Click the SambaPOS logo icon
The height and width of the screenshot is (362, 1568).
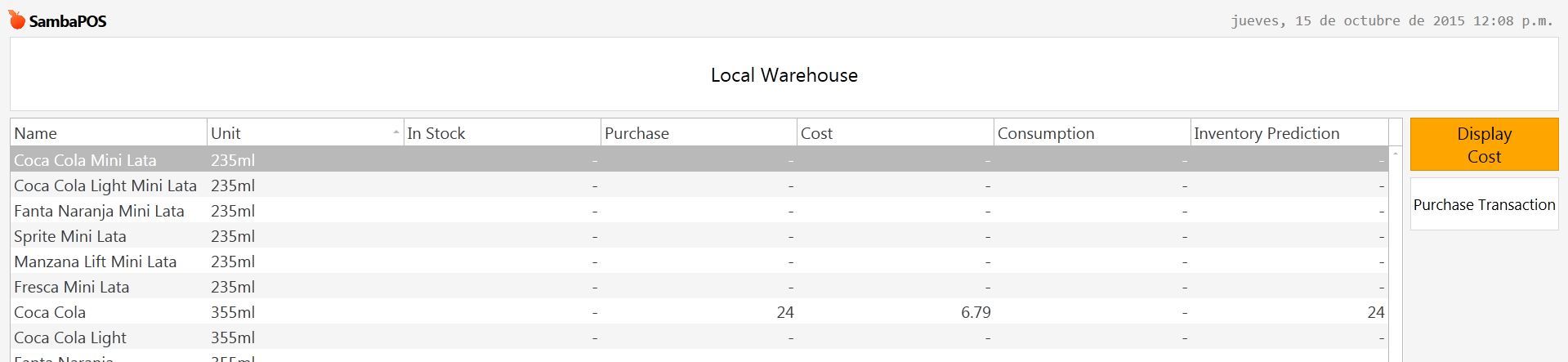pyautogui.click(x=16, y=20)
